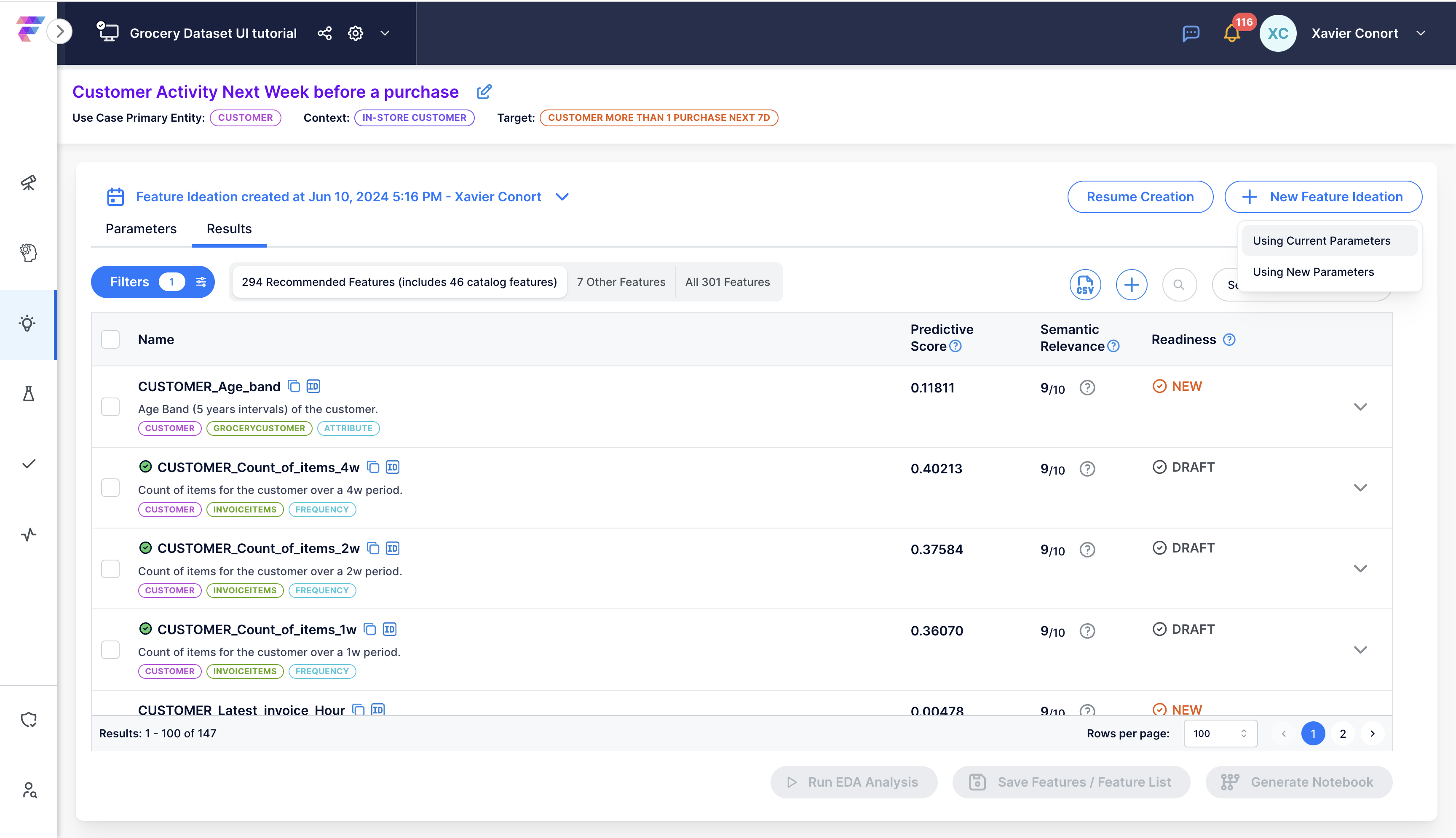Image resolution: width=1456 pixels, height=838 pixels.
Task: Click the plus add circle icon
Action: tap(1131, 285)
